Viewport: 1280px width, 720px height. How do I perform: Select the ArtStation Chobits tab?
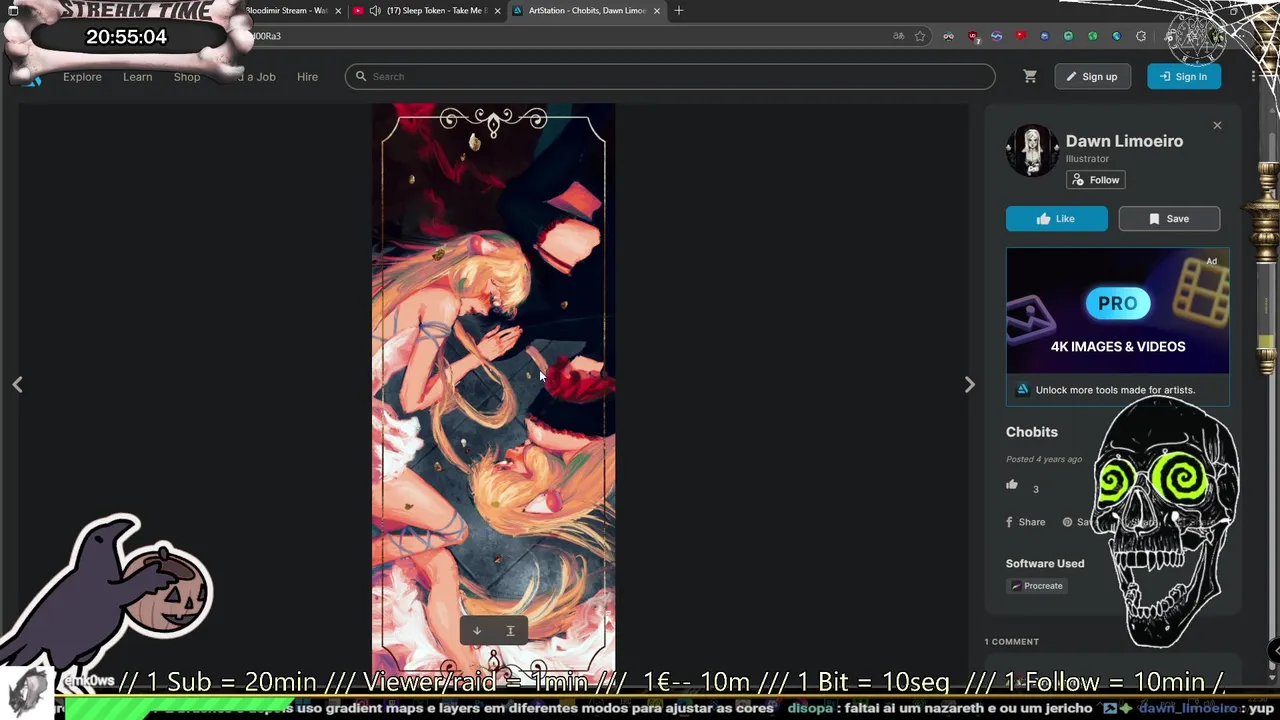587,10
